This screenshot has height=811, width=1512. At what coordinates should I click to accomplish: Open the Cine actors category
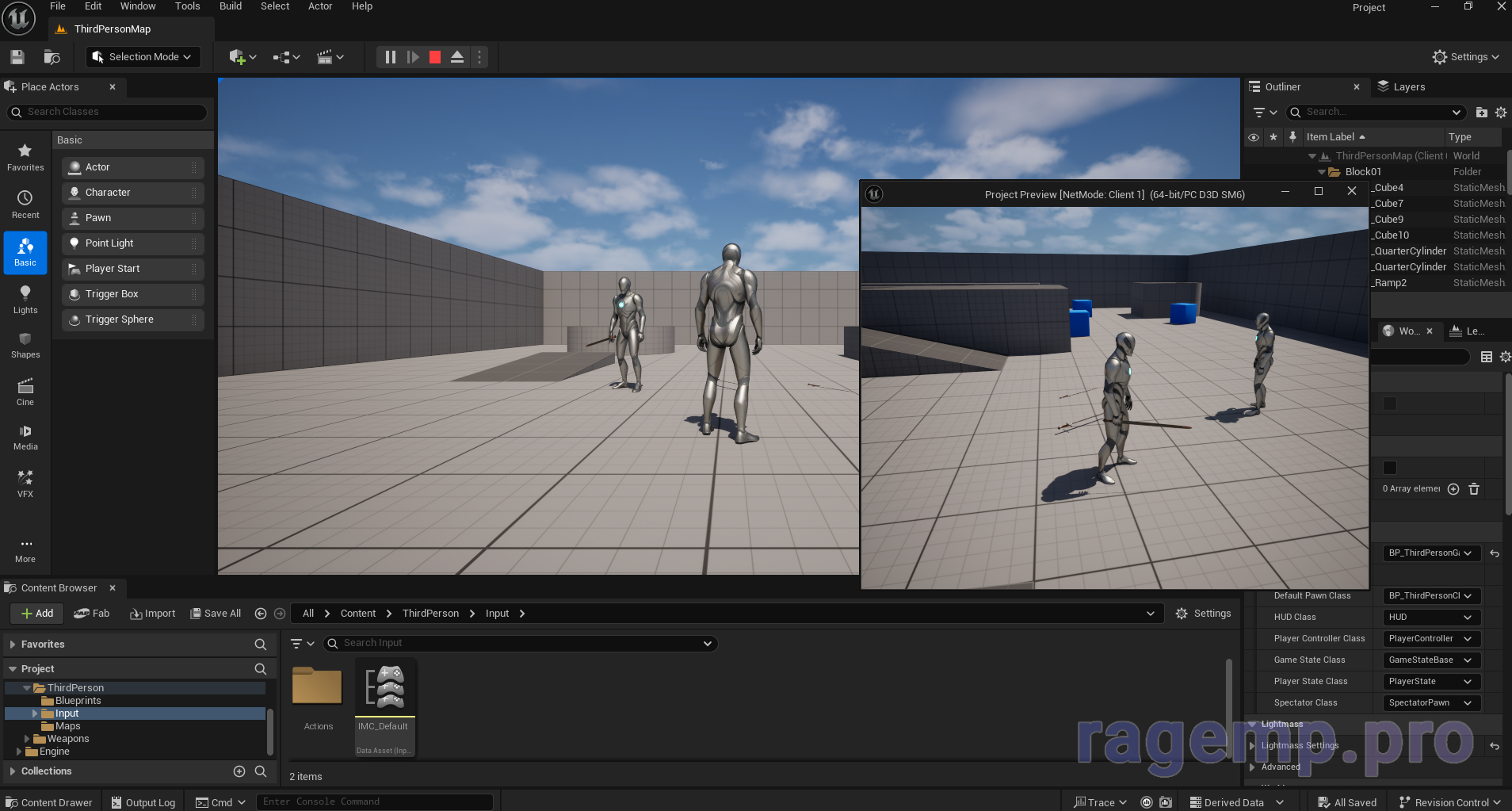(25, 392)
